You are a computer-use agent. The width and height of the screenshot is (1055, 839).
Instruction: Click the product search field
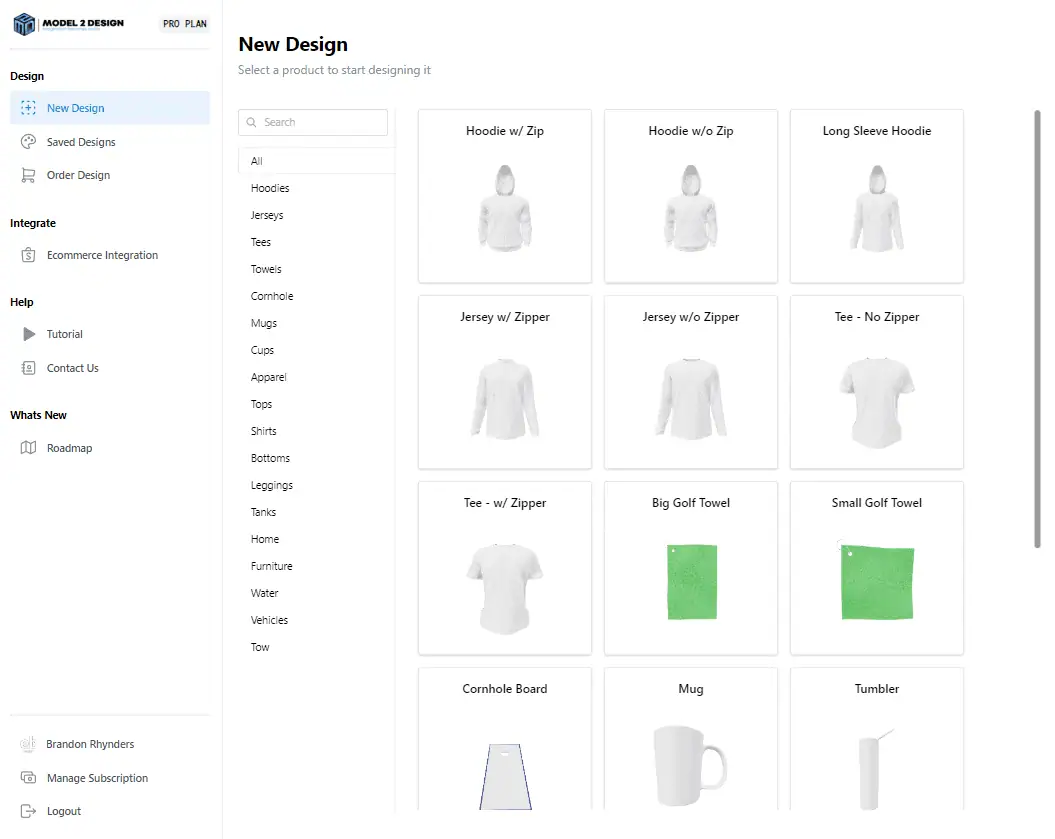pos(313,122)
